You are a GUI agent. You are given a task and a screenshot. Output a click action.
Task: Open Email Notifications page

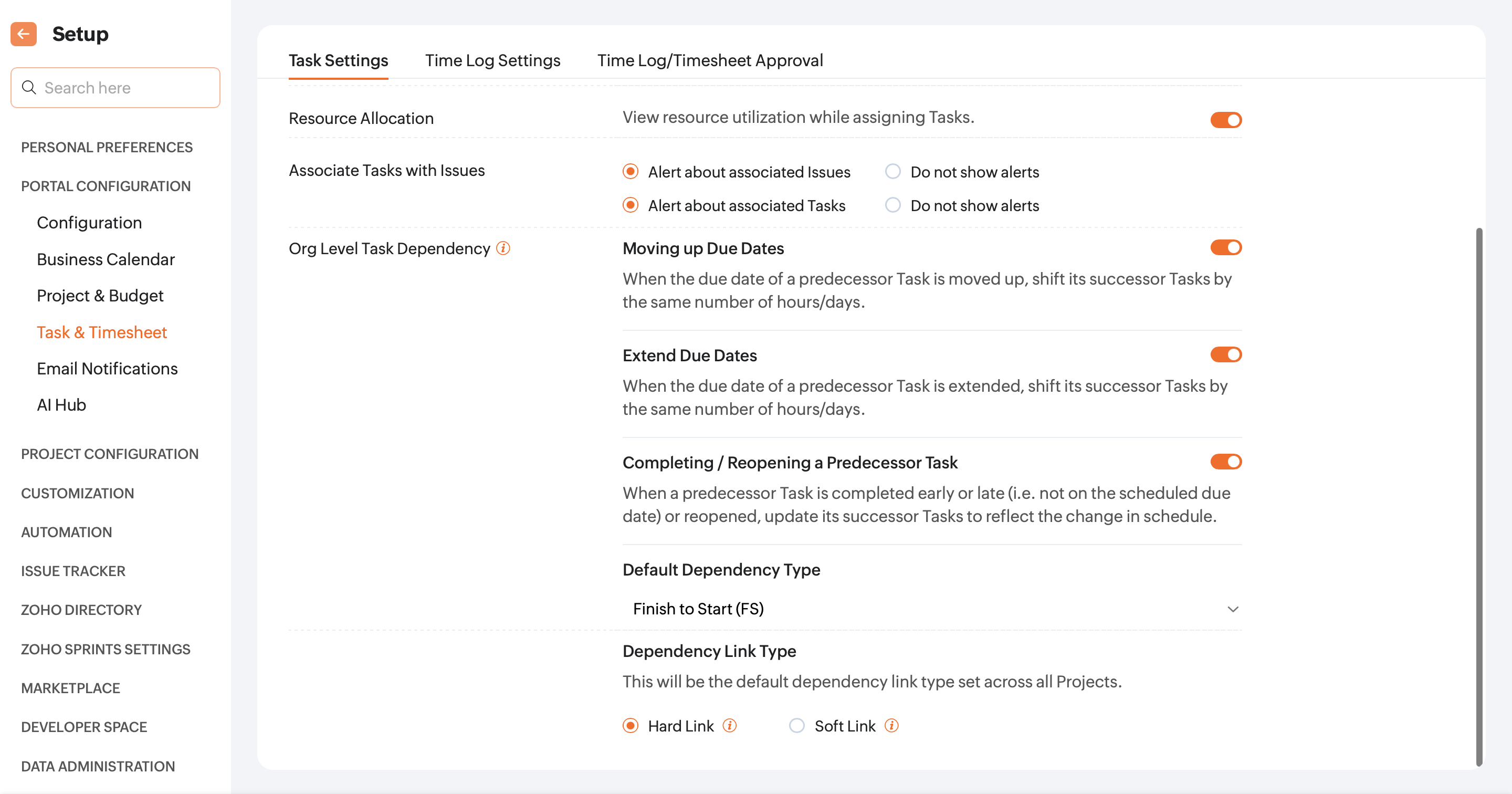click(107, 368)
